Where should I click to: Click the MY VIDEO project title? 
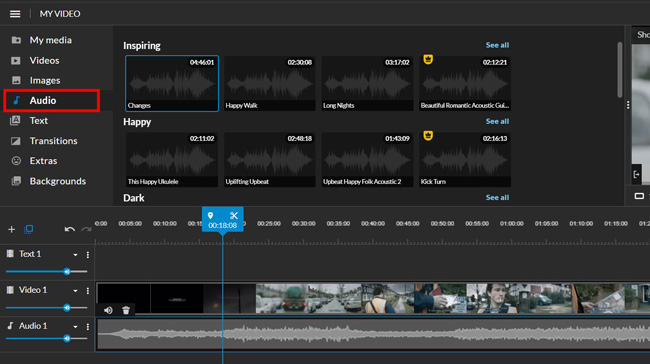(x=60, y=14)
